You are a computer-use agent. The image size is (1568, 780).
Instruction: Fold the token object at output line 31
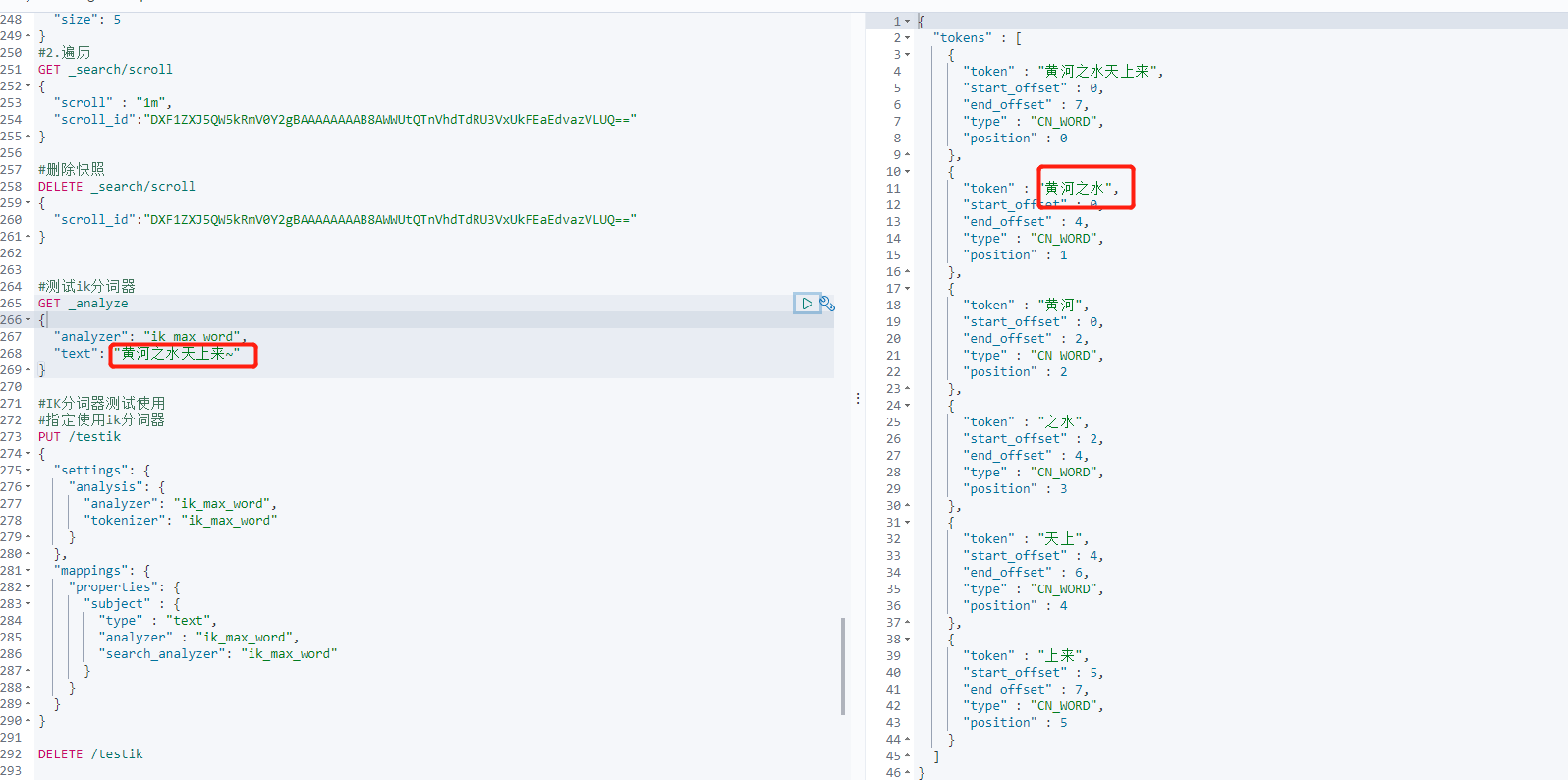[908, 523]
